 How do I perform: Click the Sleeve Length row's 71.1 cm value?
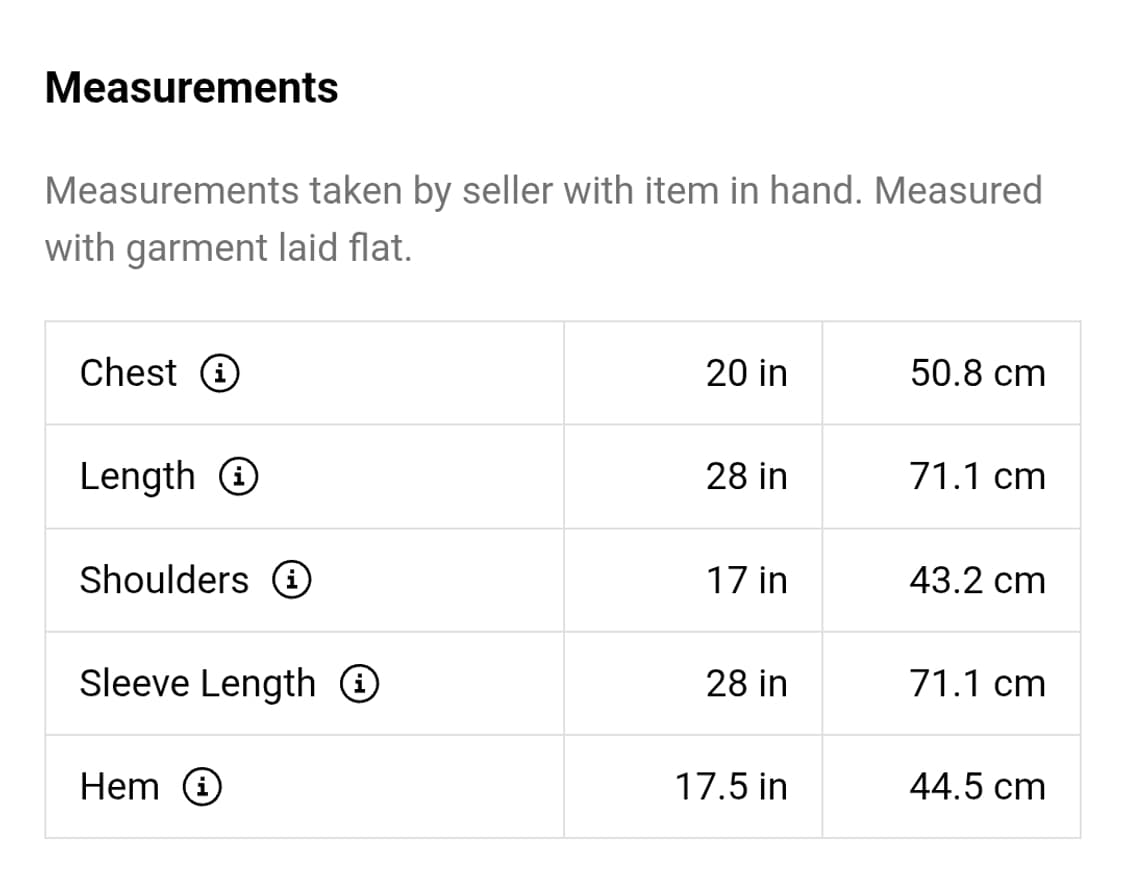point(977,684)
